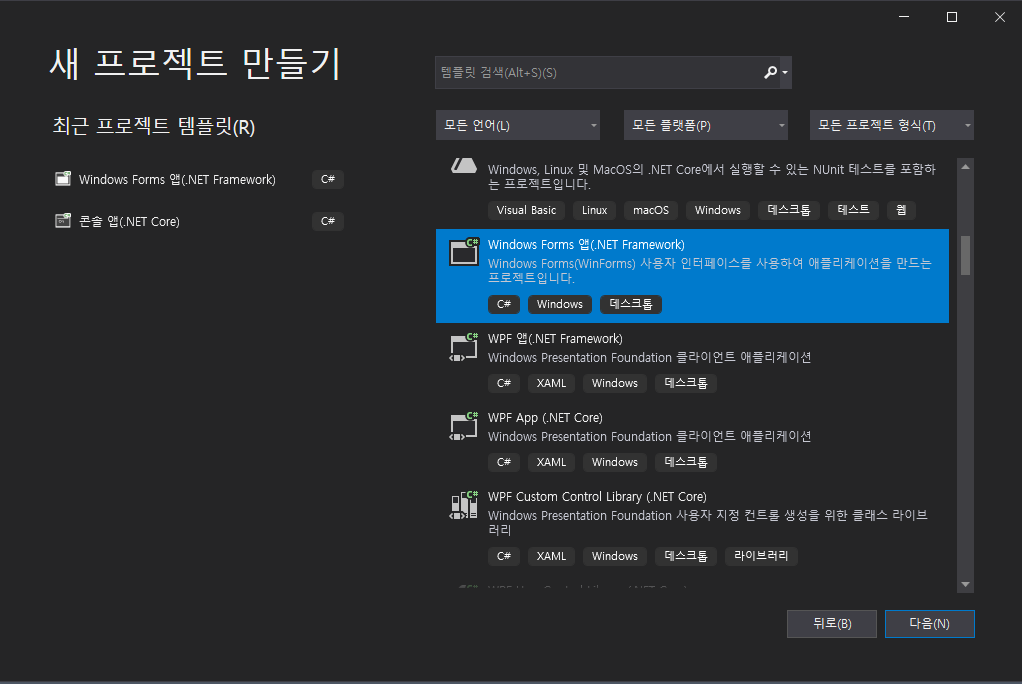Click the template list scrollbar thumb
This screenshot has height=684, width=1022.
pyautogui.click(x=965, y=256)
